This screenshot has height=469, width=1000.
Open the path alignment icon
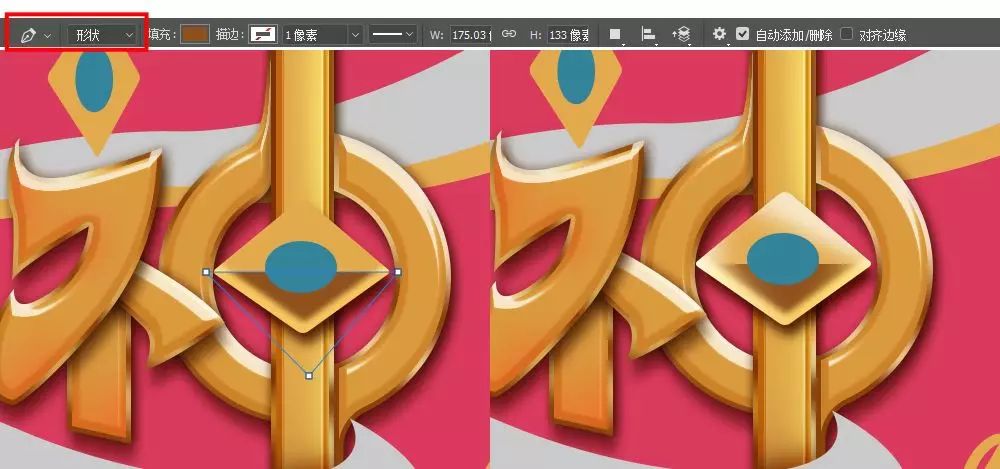click(648, 35)
